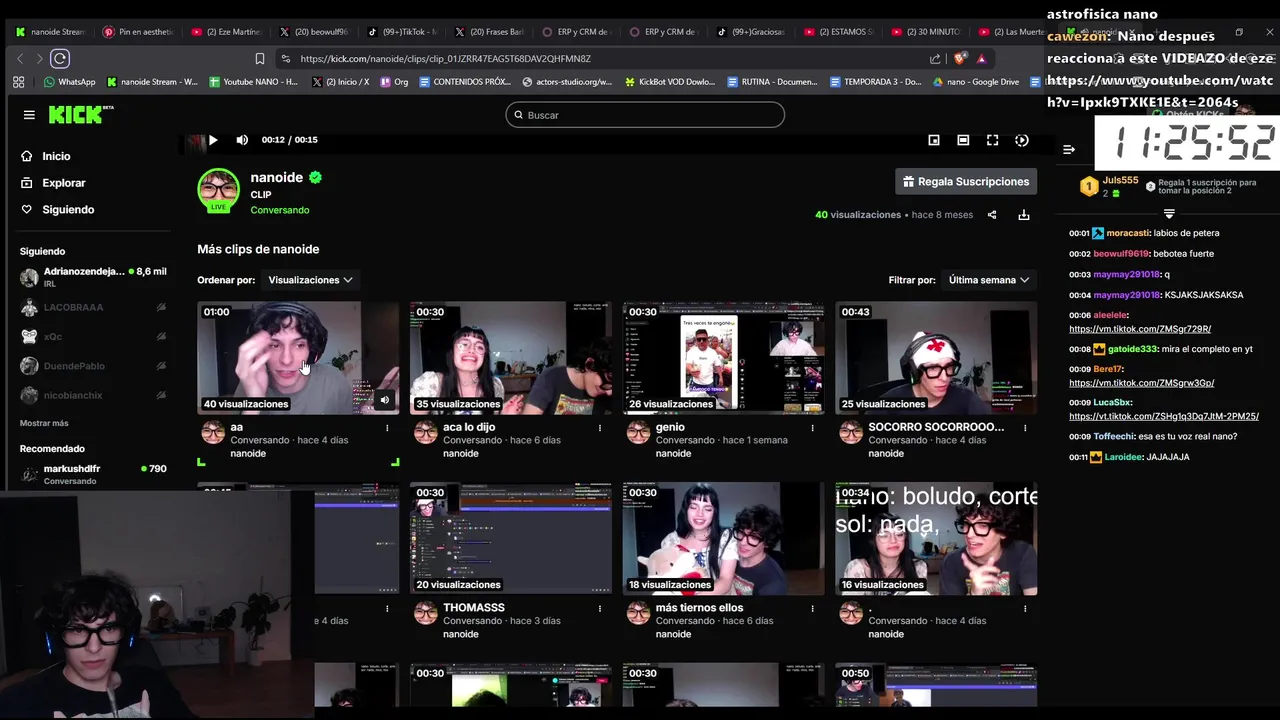This screenshot has width=1280, height=720.
Task: Select Adrianozendejas channel in the Siguiendo list
Action: click(93, 277)
